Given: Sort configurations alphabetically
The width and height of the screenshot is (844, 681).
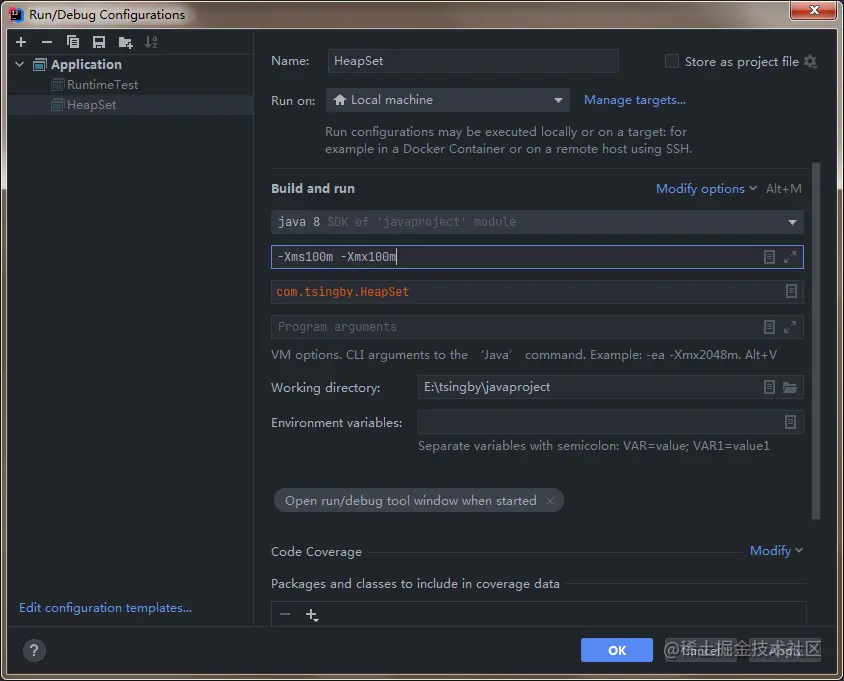Looking at the screenshot, I should [151, 42].
